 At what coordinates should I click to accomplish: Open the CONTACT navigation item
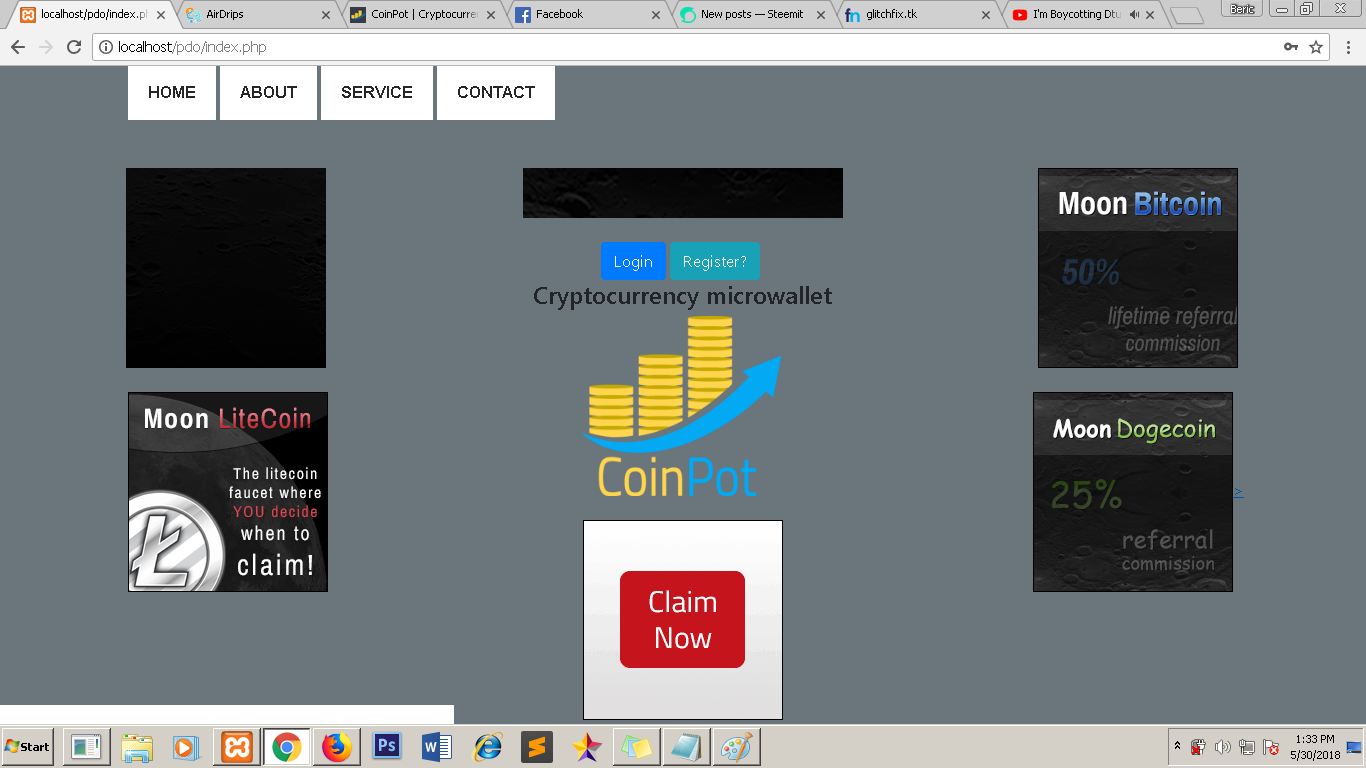point(496,93)
